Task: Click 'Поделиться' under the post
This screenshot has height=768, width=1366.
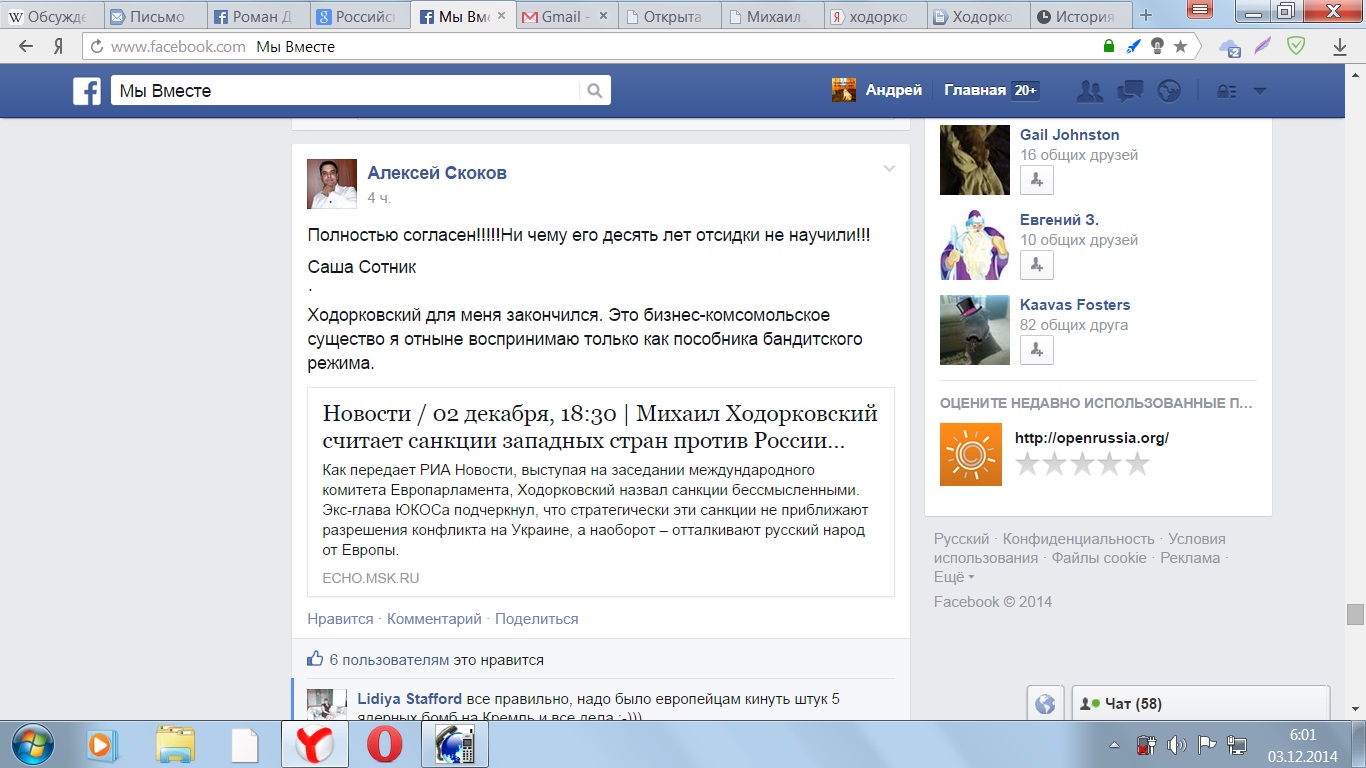Action: point(537,619)
